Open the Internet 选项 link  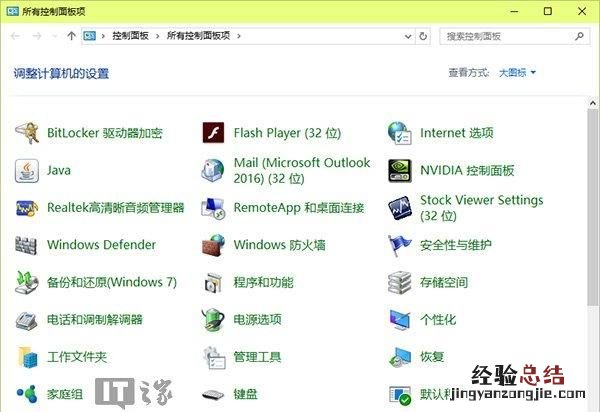click(457, 133)
